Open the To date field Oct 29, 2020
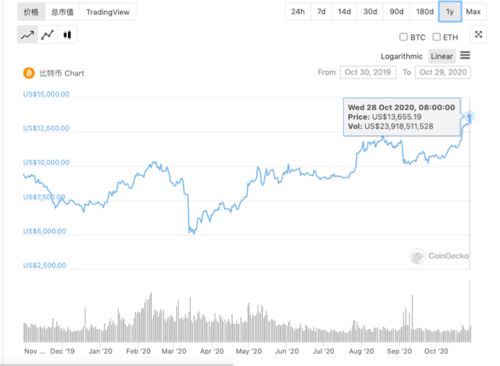 (x=443, y=72)
